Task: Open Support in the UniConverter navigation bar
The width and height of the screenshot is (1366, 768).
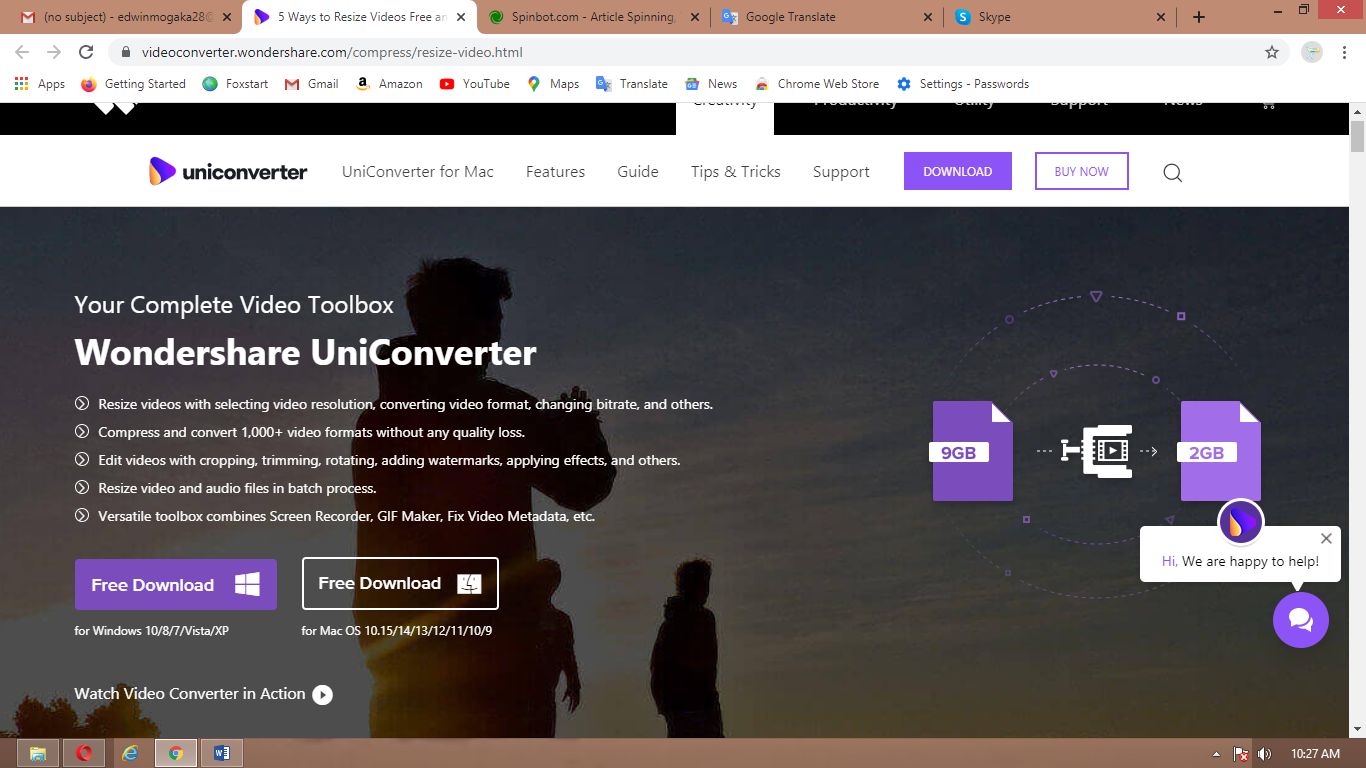Action: coord(841,171)
